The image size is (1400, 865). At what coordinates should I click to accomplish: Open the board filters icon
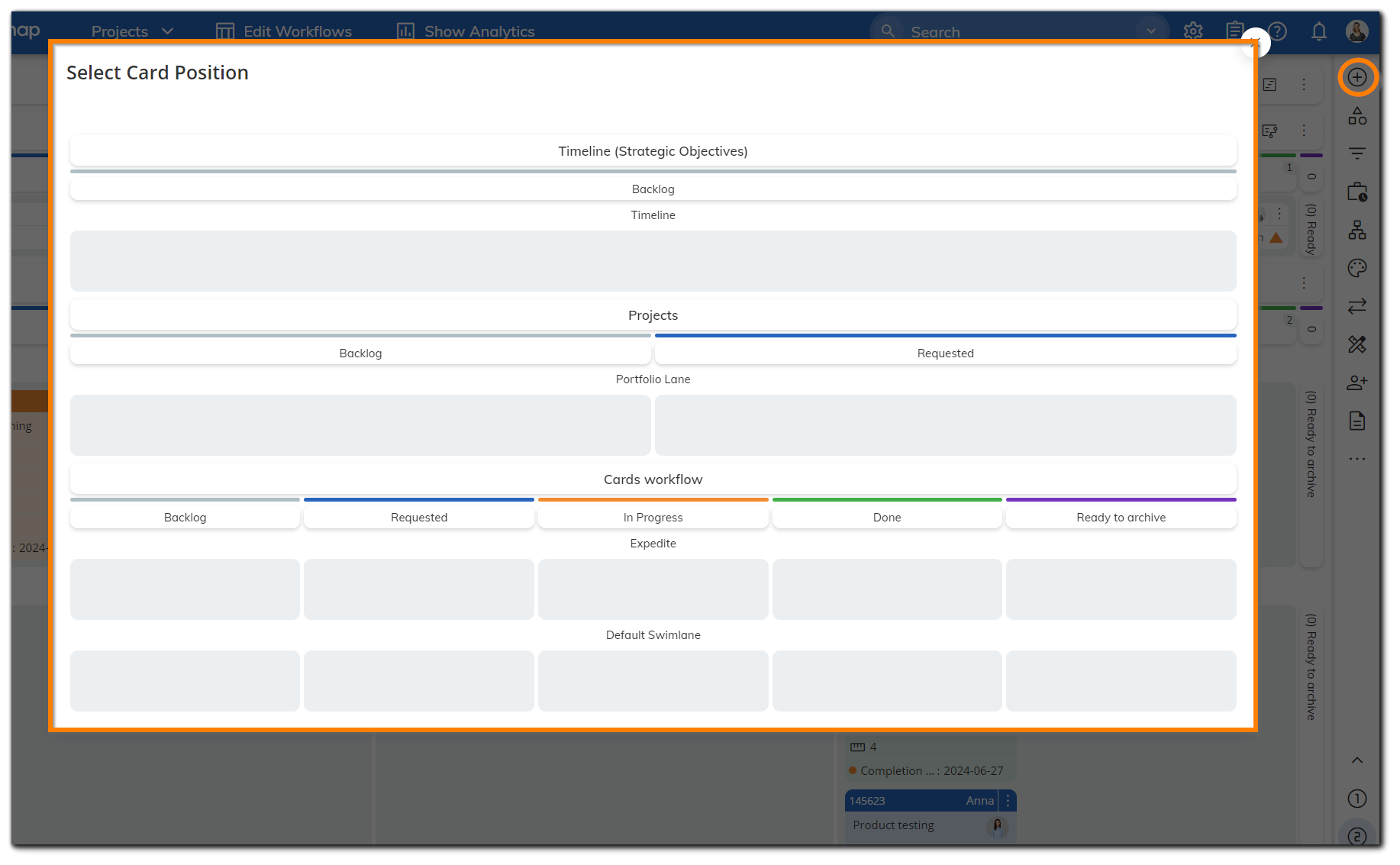point(1357,153)
